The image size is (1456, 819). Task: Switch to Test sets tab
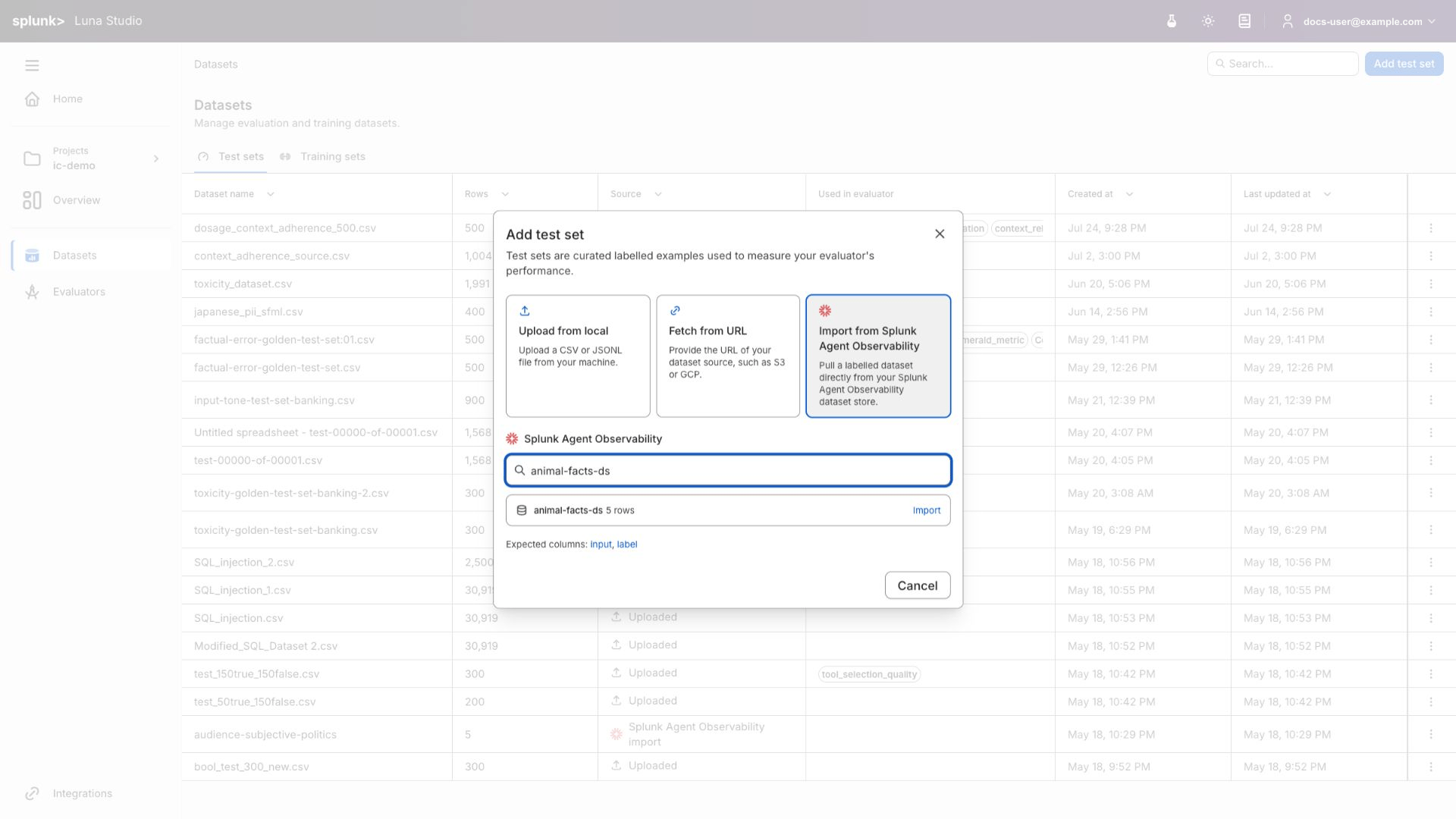point(231,156)
